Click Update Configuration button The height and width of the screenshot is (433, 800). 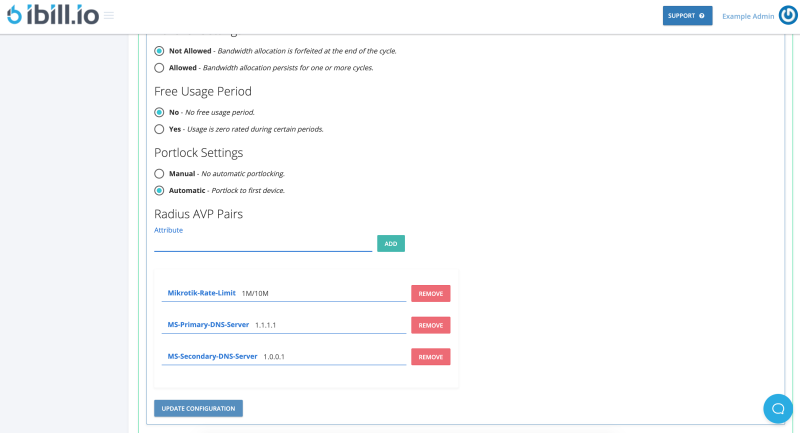[x=198, y=408]
